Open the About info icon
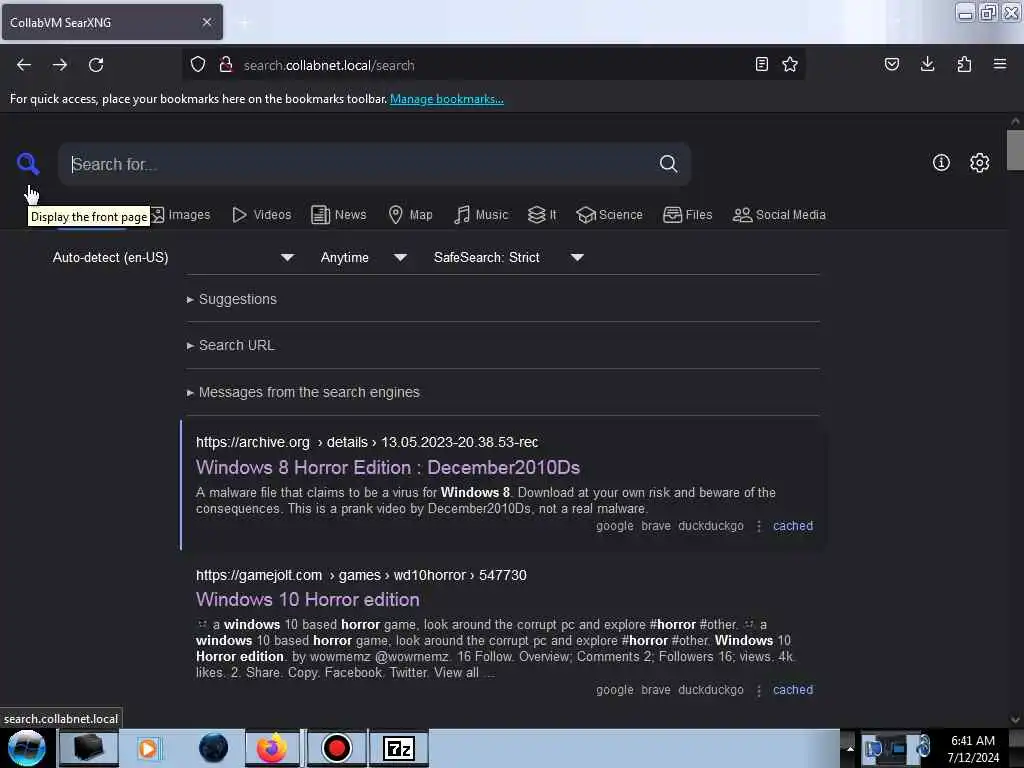 coord(941,163)
